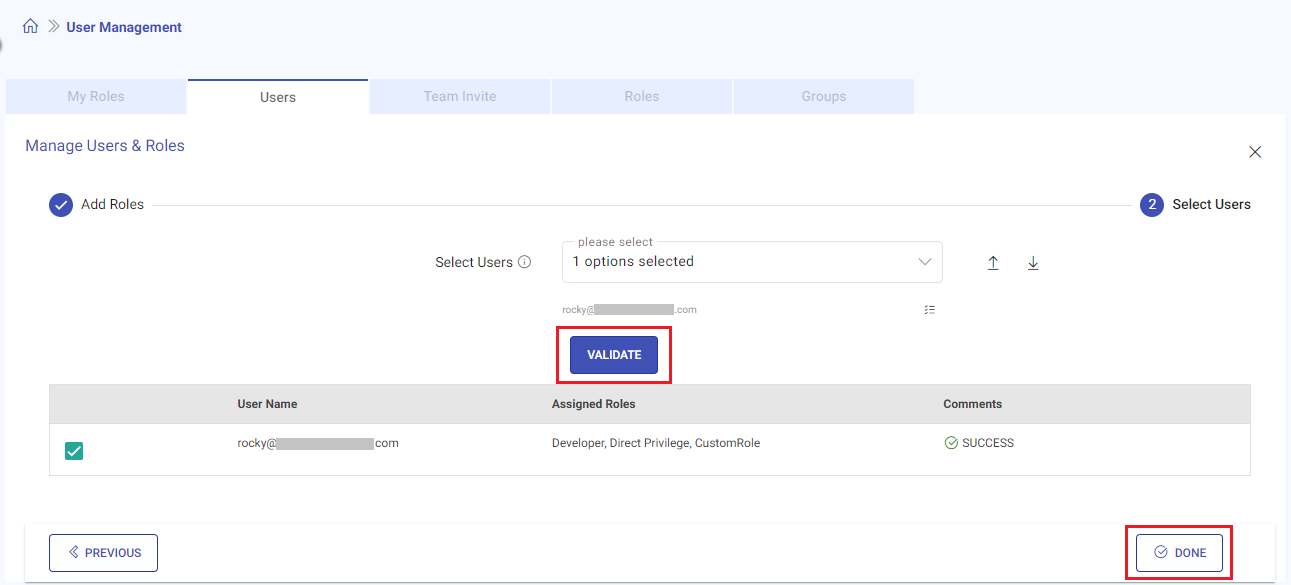Click the SUCCESS status check icon
The image size is (1291, 585).
[x=951, y=443]
